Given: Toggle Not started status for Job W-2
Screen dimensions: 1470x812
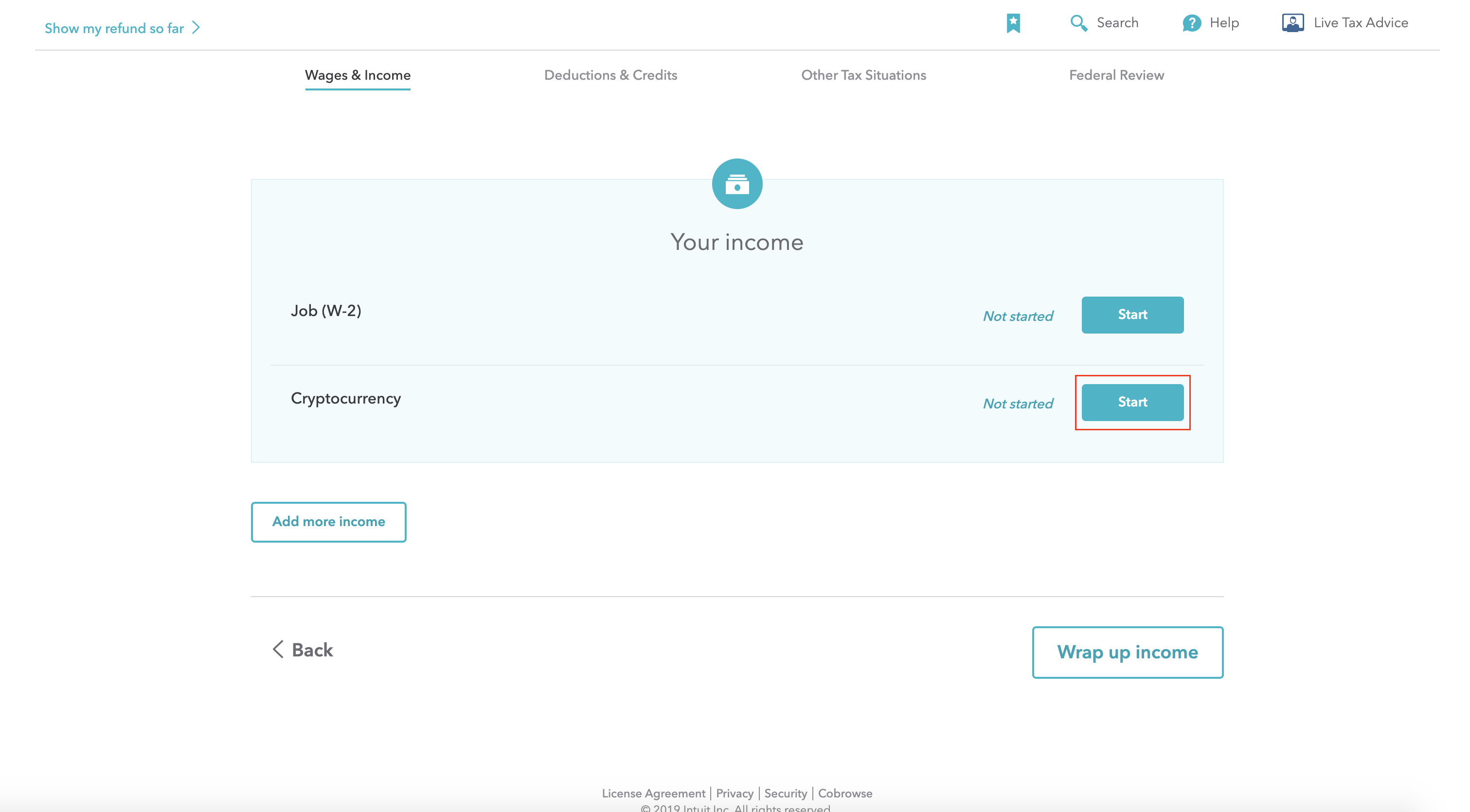Looking at the screenshot, I should (x=1017, y=316).
